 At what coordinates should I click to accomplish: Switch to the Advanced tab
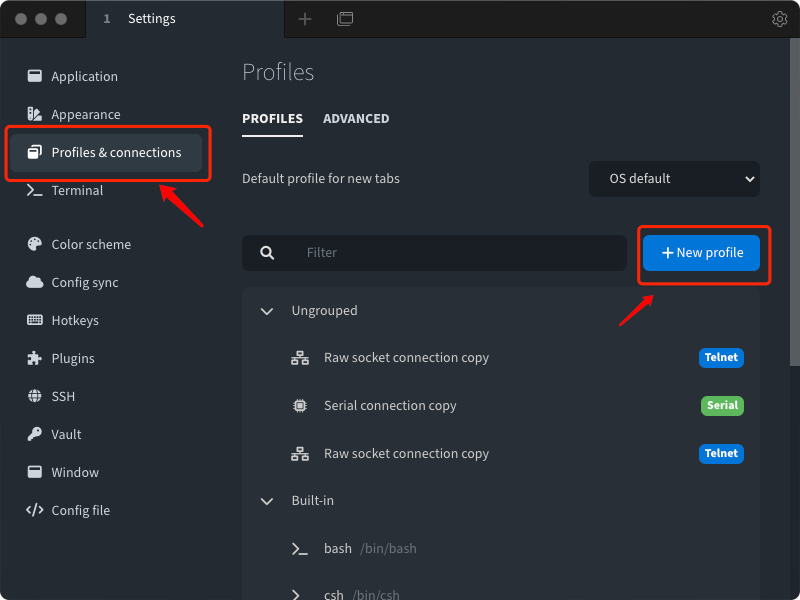356,118
